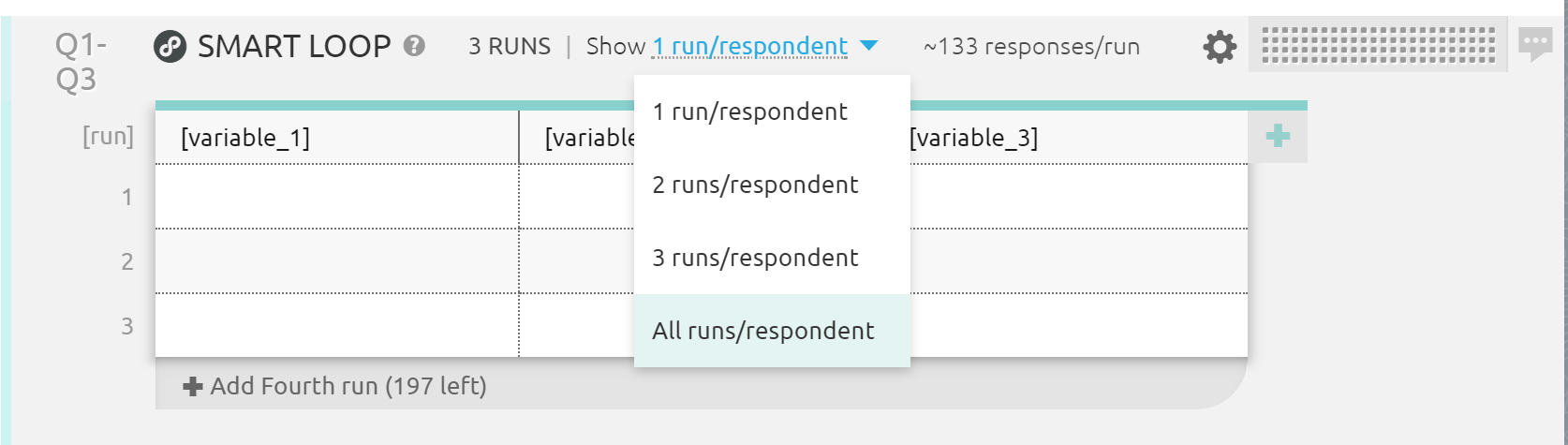1568x445 pixels.
Task: Select 2 runs/respondent option
Action: point(755,185)
